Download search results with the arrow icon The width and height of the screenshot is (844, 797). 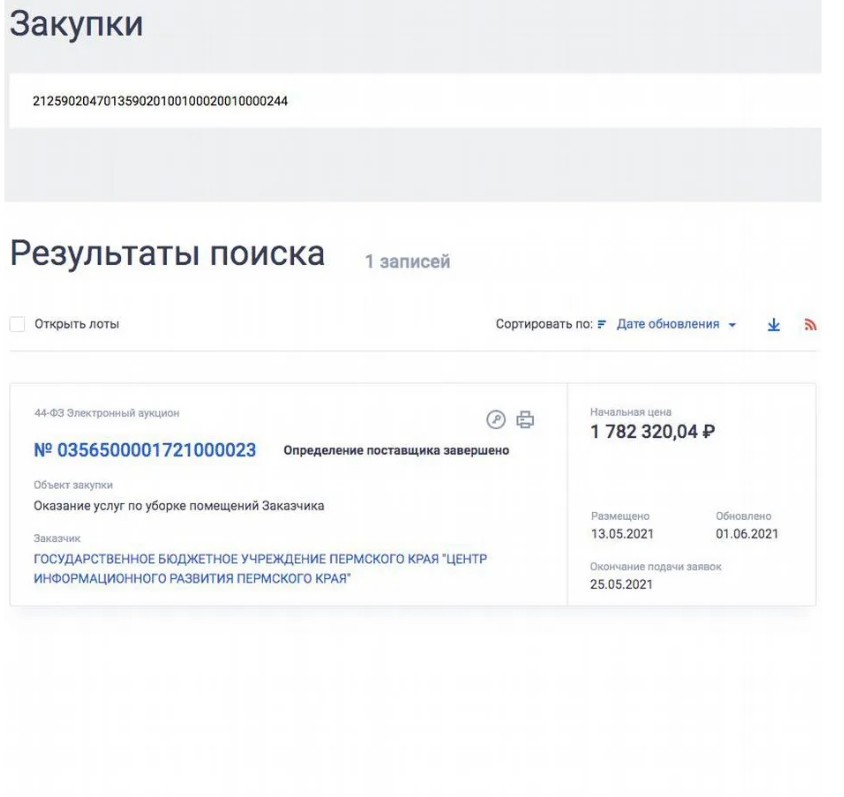(x=773, y=324)
